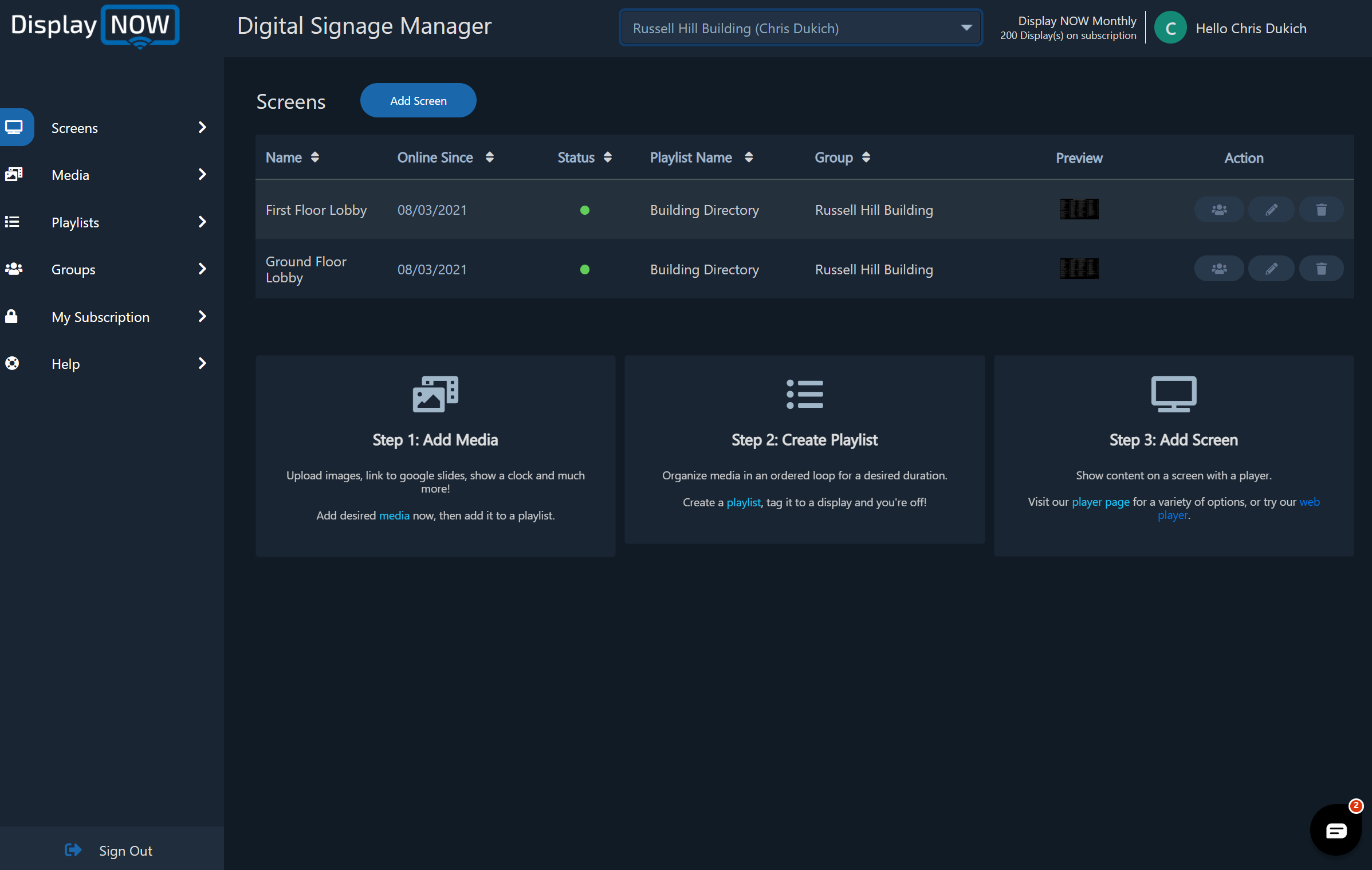This screenshot has height=870, width=1372.
Task: Follow the player page link
Action: (x=1100, y=502)
